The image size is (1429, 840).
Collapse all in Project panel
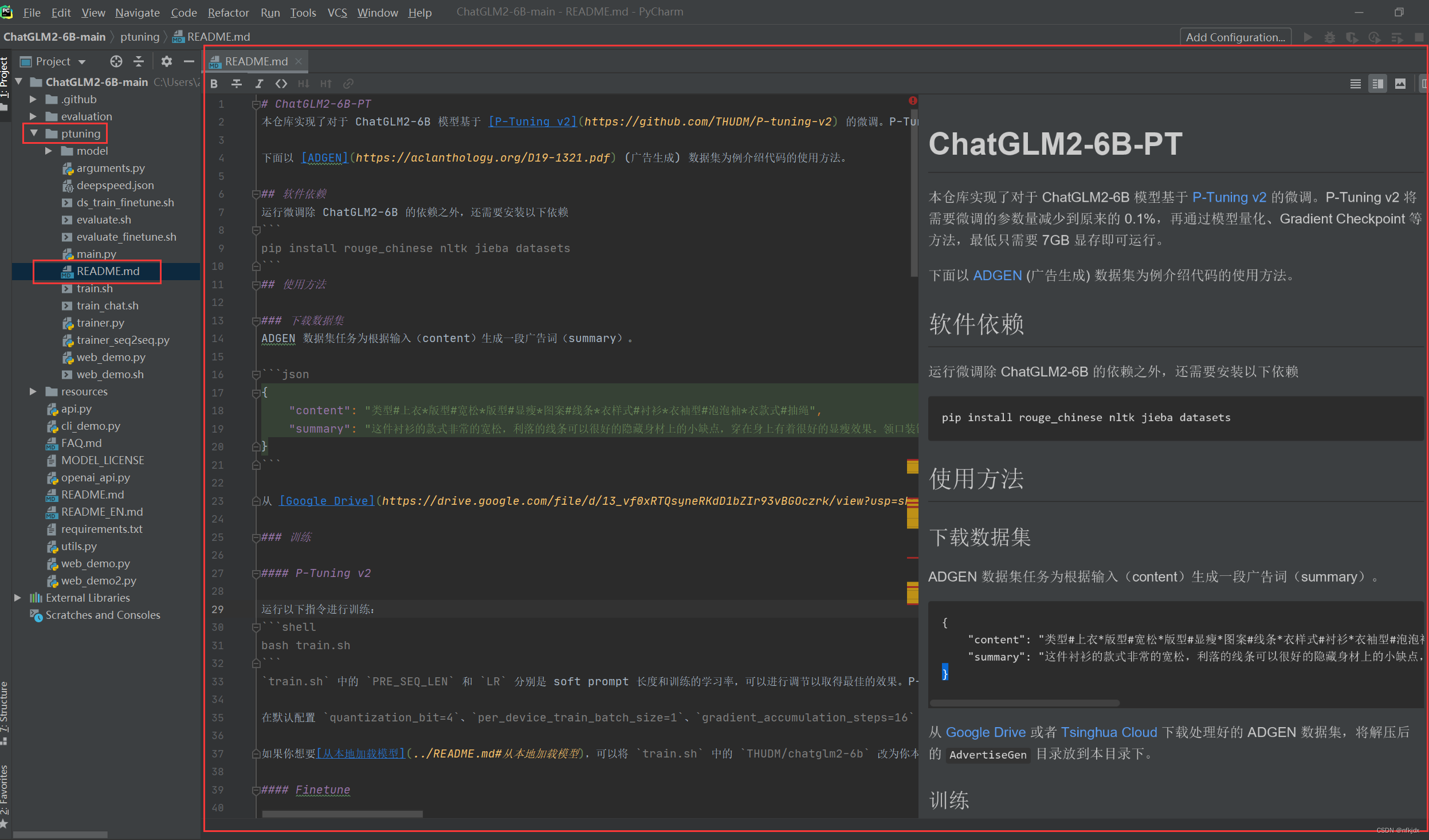point(139,61)
